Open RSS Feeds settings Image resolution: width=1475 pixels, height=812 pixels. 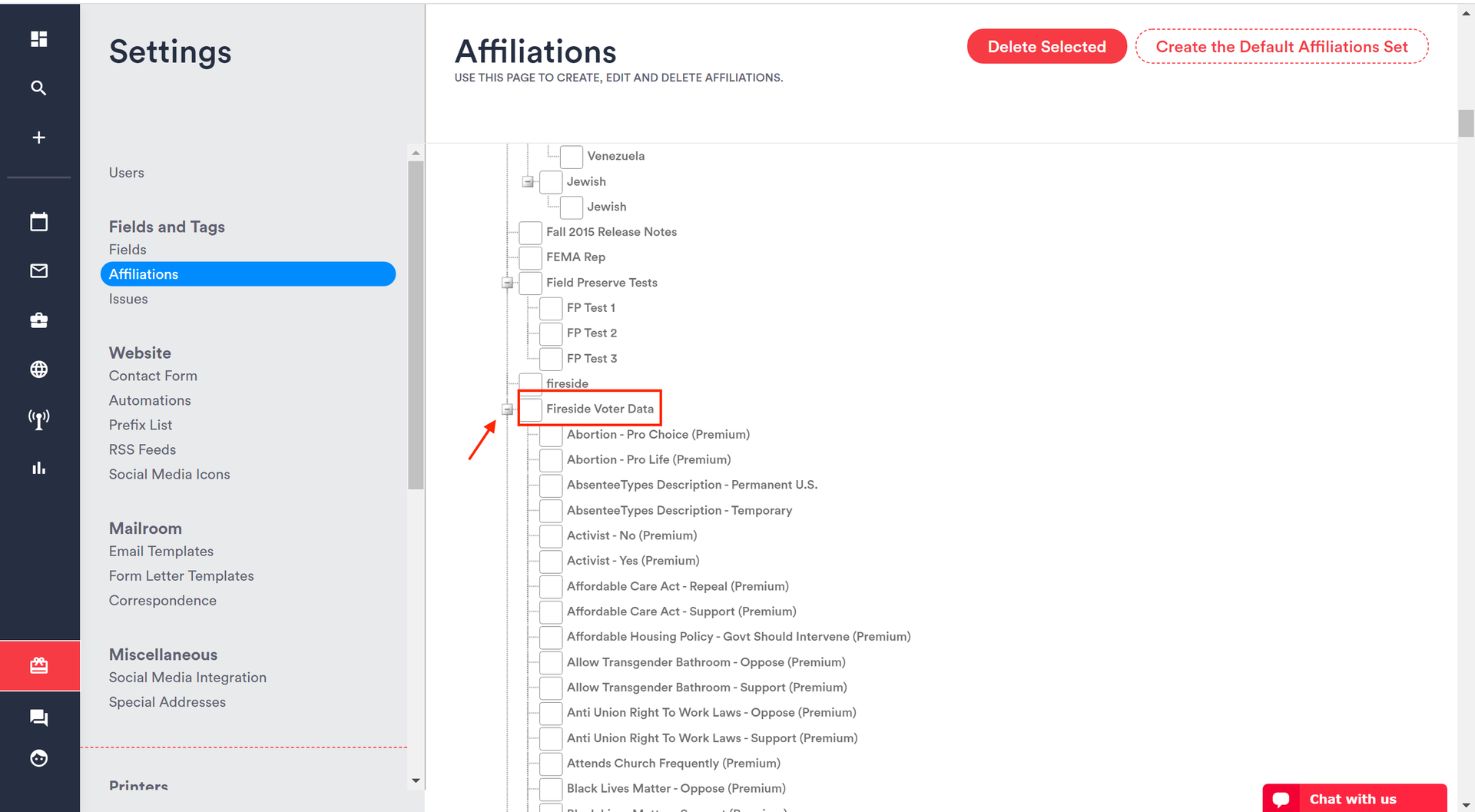(142, 449)
